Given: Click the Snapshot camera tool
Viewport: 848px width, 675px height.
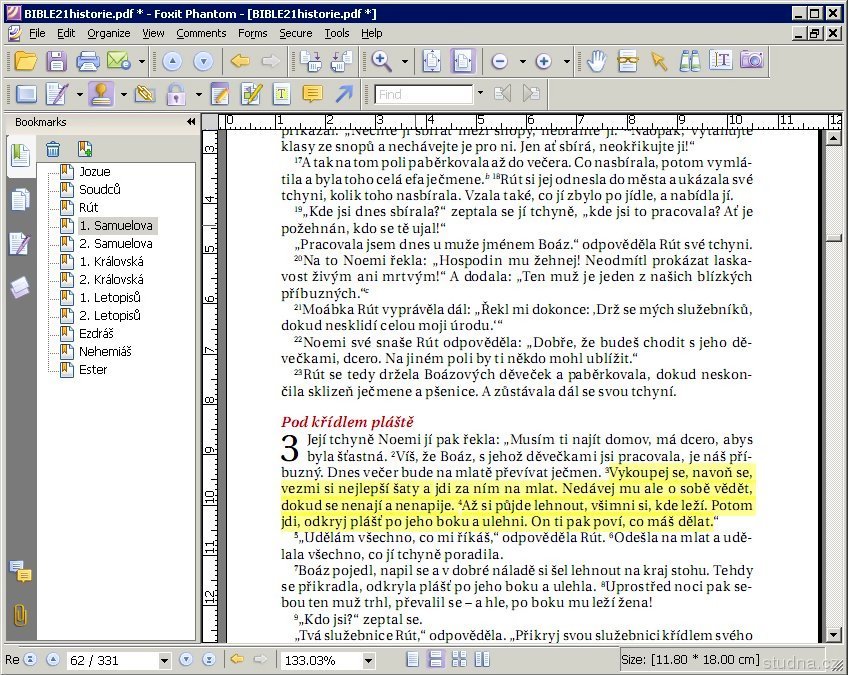Looking at the screenshot, I should [x=751, y=61].
